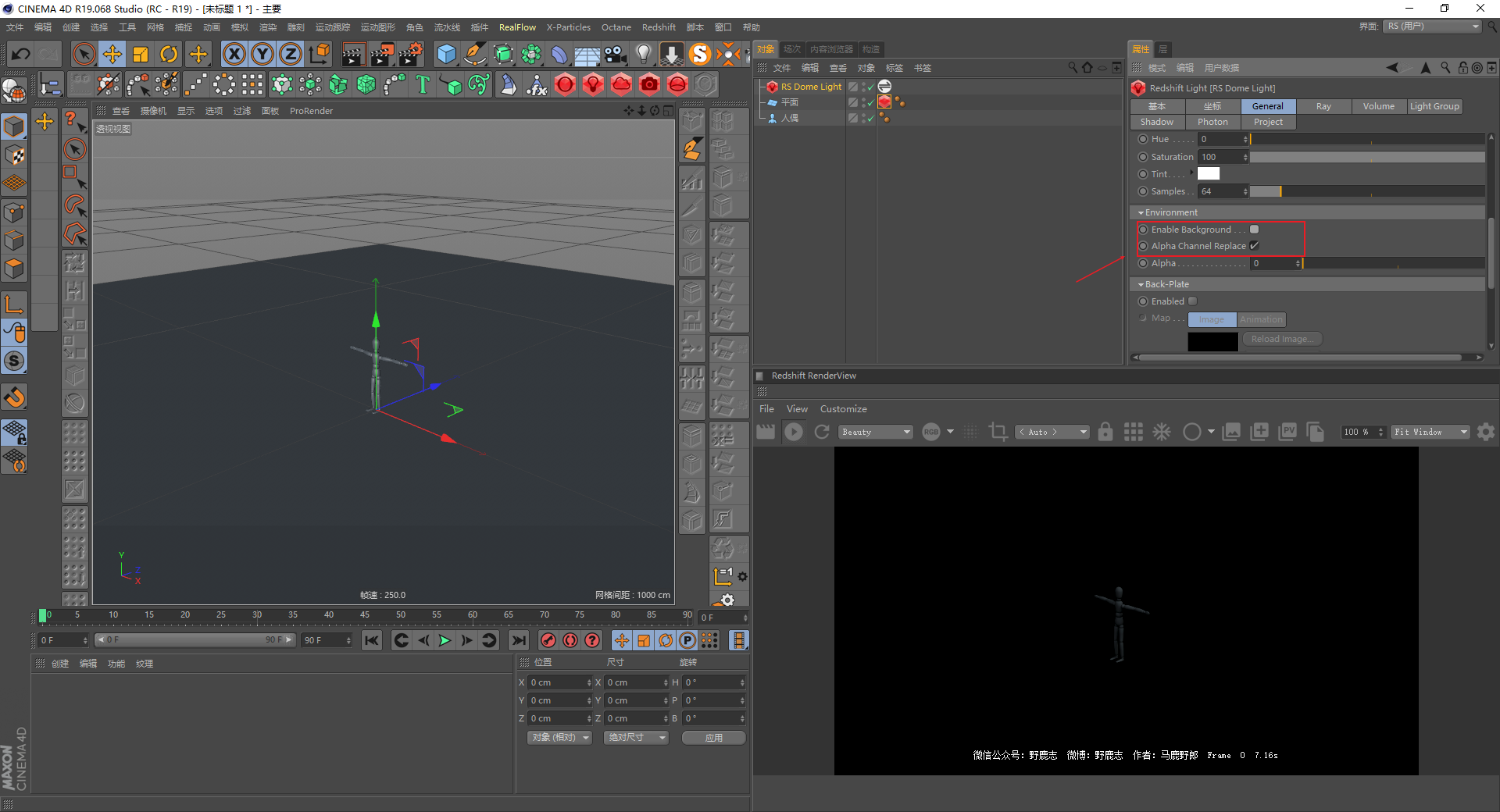This screenshot has width=1500, height=812.
Task: Open the Redshift menu
Action: pyautogui.click(x=659, y=27)
